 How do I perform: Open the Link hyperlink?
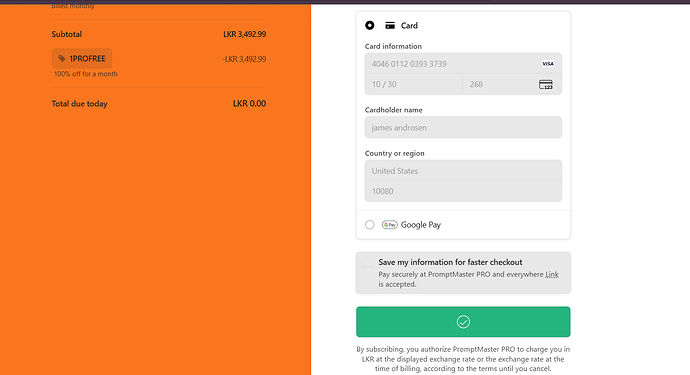(552, 274)
